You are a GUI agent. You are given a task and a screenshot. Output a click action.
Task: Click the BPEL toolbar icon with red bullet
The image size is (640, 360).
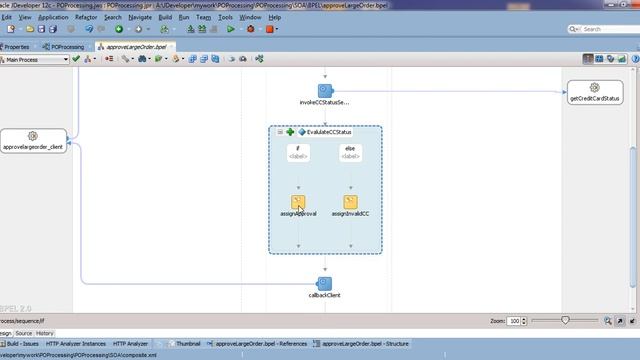[x=109, y=59]
